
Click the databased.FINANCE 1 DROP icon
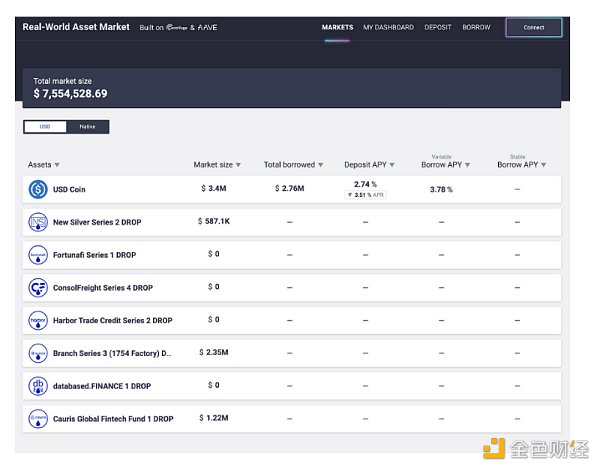click(38, 386)
